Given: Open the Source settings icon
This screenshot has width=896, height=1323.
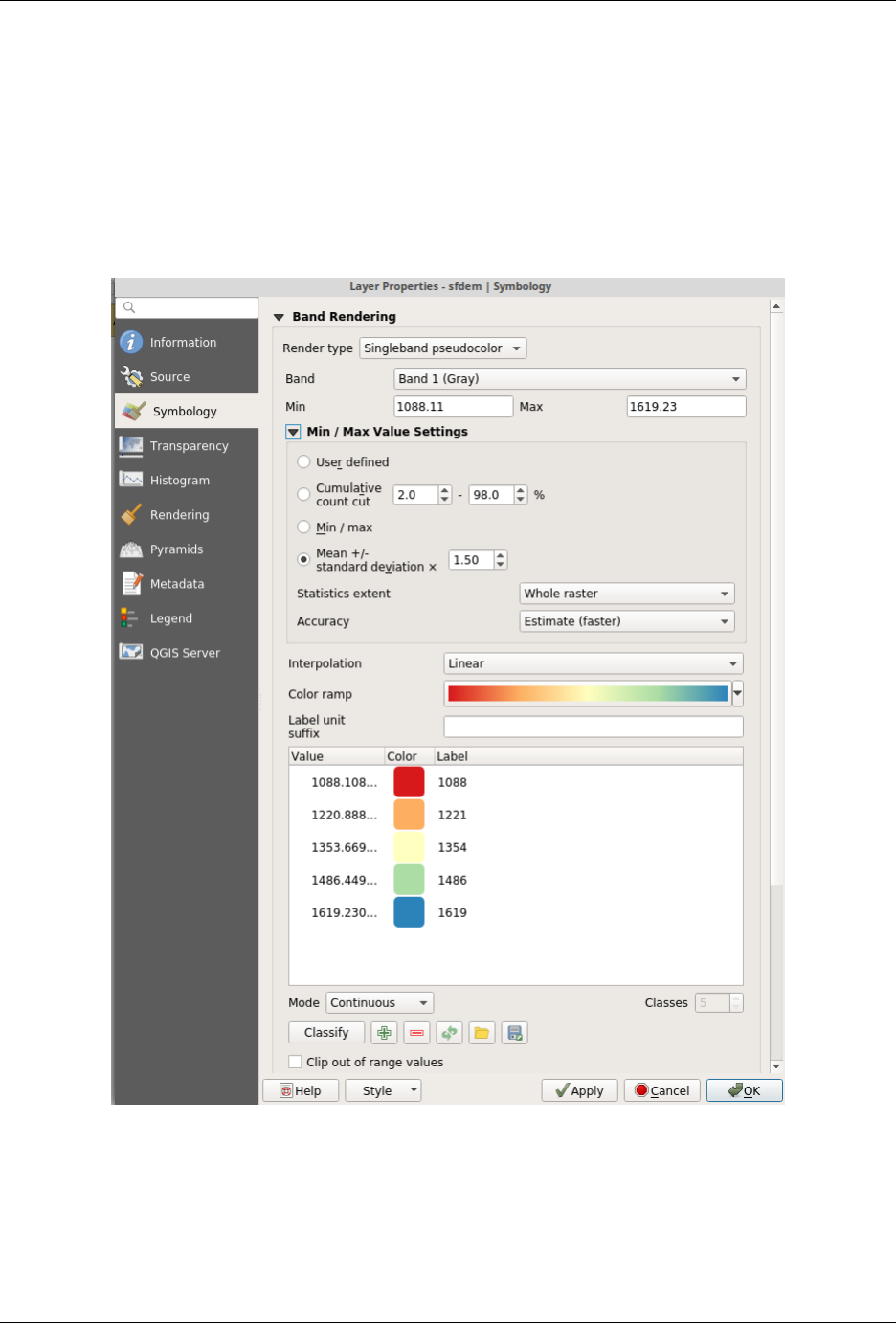Looking at the screenshot, I should pyautogui.click(x=131, y=376).
